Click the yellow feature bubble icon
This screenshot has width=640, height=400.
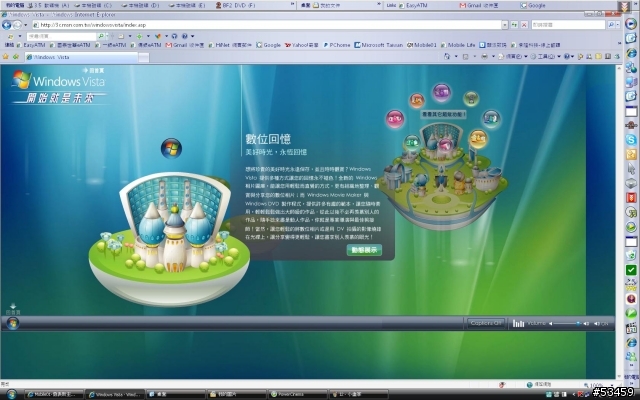[478, 138]
